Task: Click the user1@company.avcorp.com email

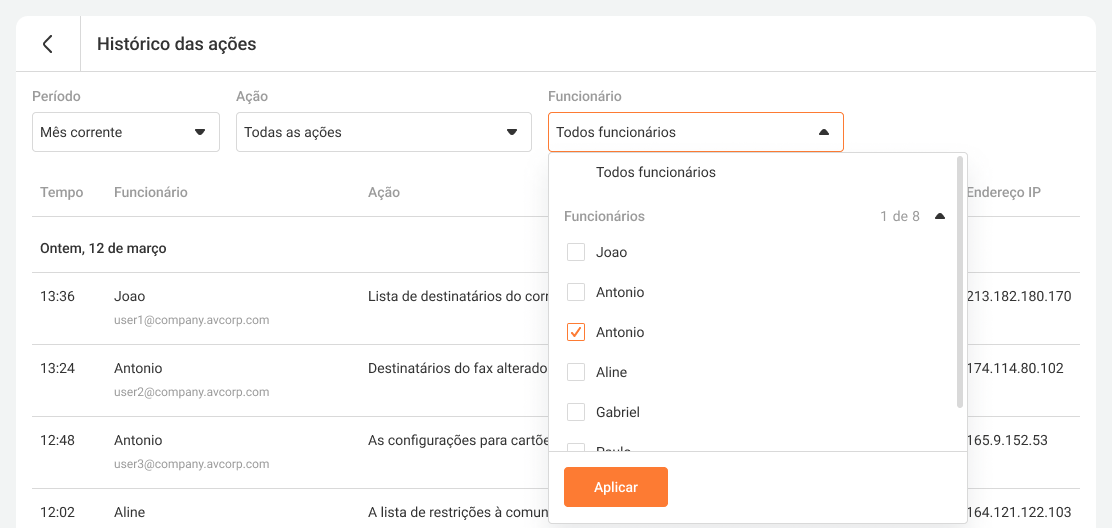Action: click(191, 320)
